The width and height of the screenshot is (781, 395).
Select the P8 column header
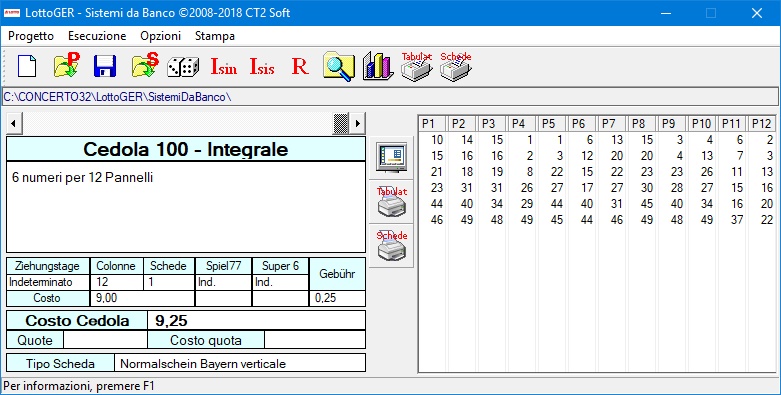tap(642, 124)
